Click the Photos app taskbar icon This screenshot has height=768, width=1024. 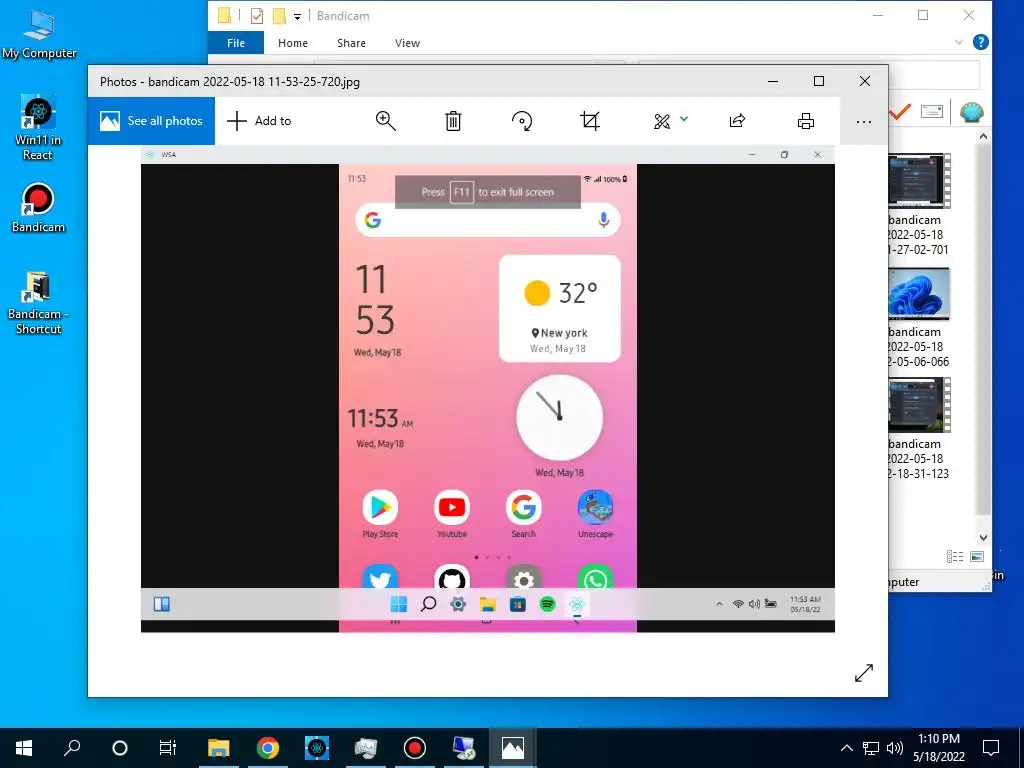coord(513,748)
